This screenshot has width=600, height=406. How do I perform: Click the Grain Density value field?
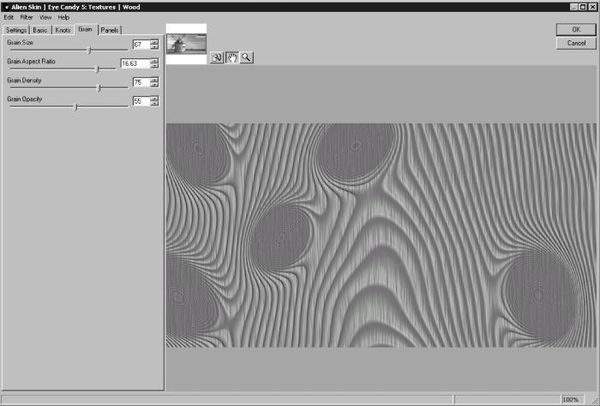(x=139, y=82)
